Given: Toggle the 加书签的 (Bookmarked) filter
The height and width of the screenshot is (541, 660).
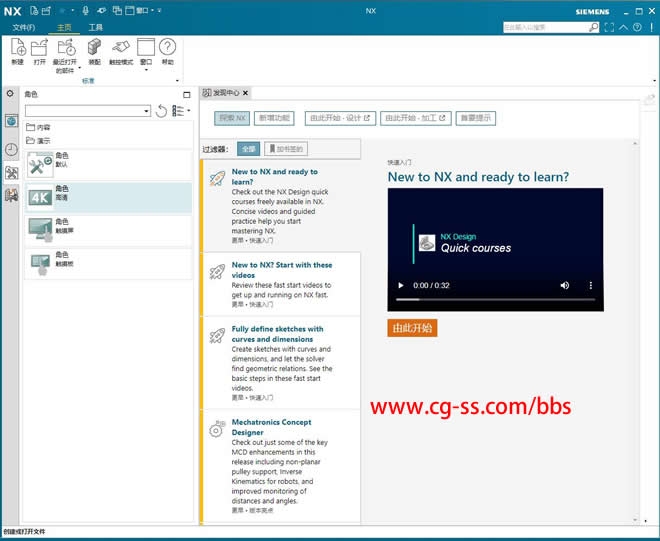Looking at the screenshot, I should click(x=285, y=149).
